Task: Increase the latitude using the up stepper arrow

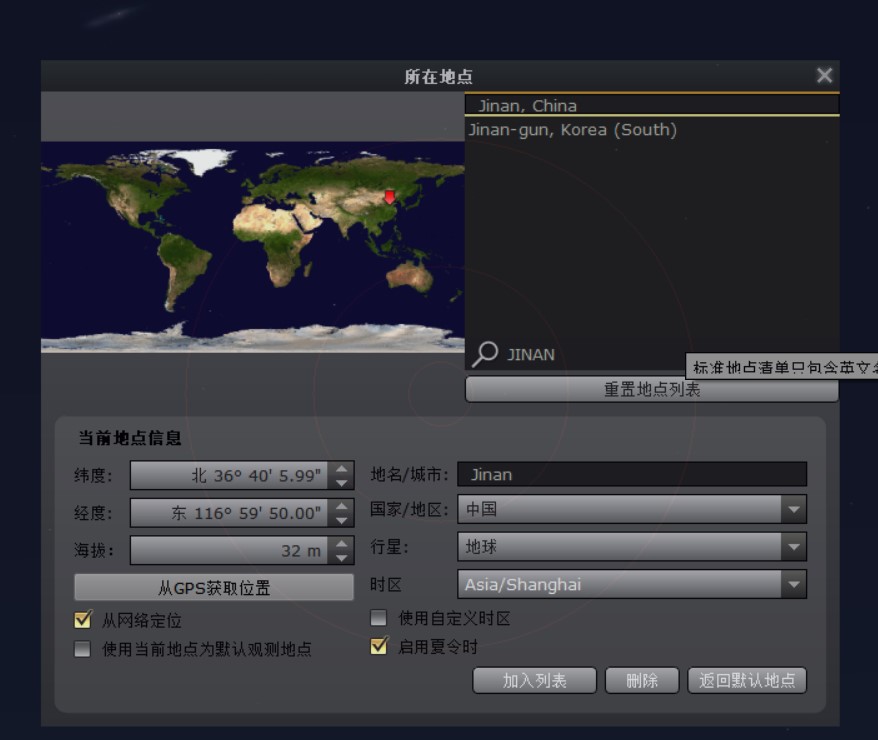Action: coord(339,469)
